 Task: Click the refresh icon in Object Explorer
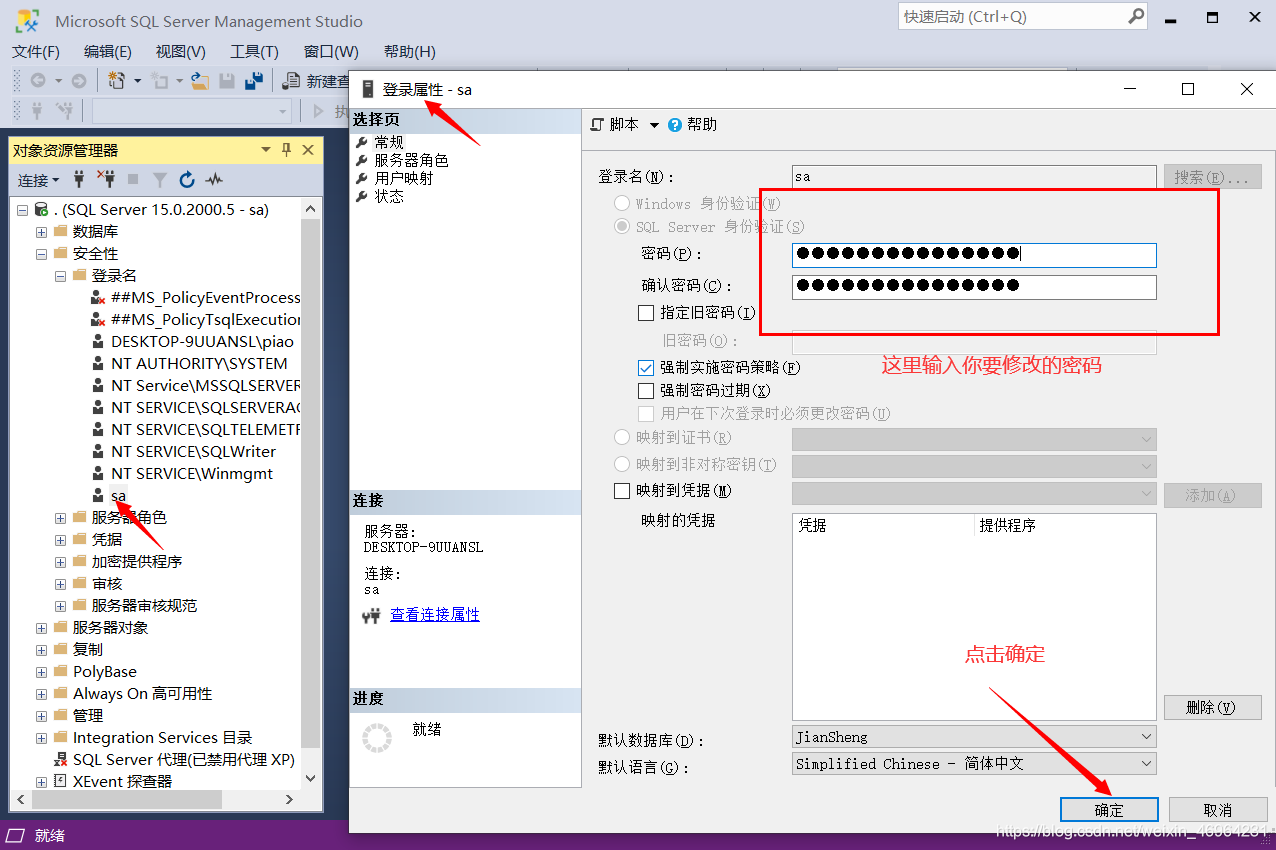click(187, 180)
